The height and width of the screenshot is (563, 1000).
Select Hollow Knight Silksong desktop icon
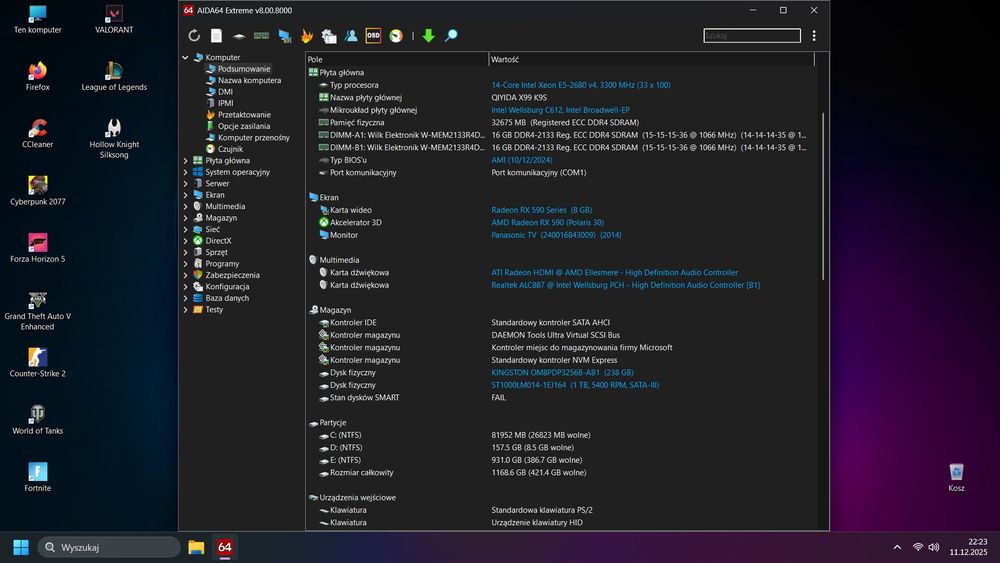114,138
